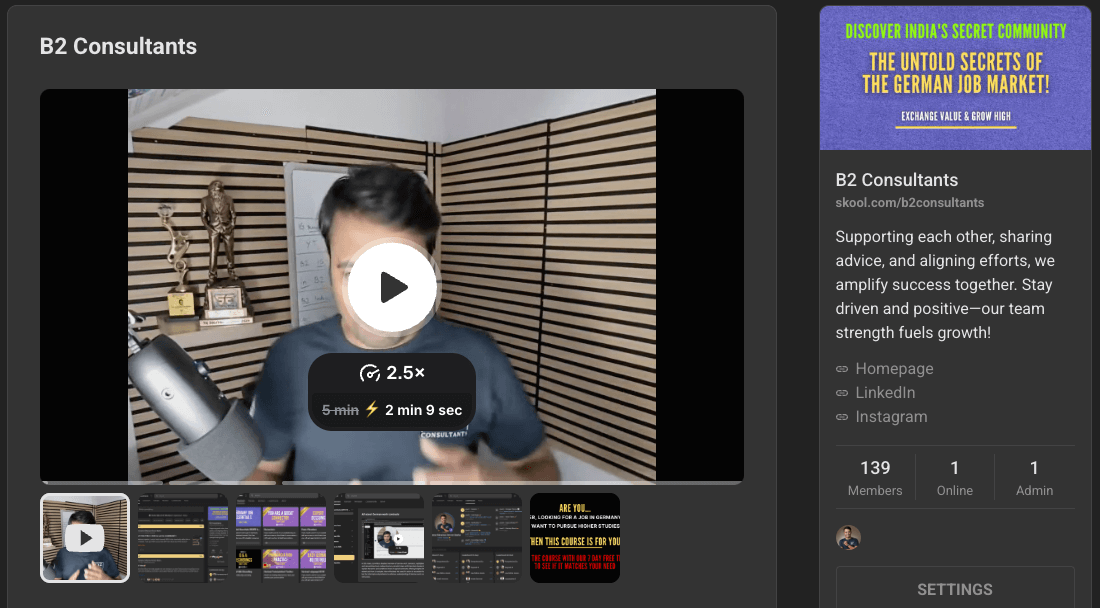This screenshot has width=1100, height=608.
Task: Go to the Instagram link
Action: pos(891,417)
